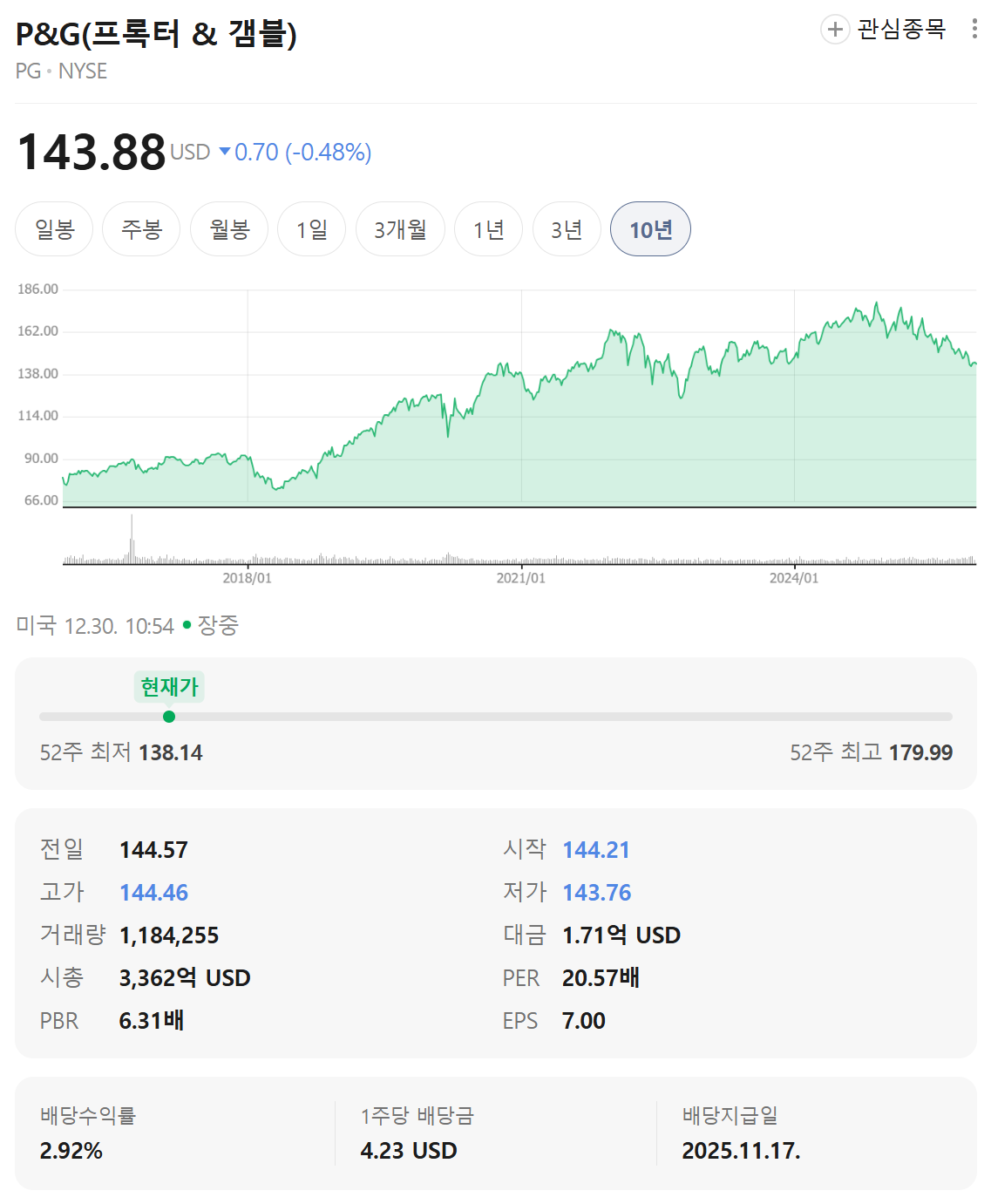Click the 186.00 y-axis label

click(x=37, y=289)
